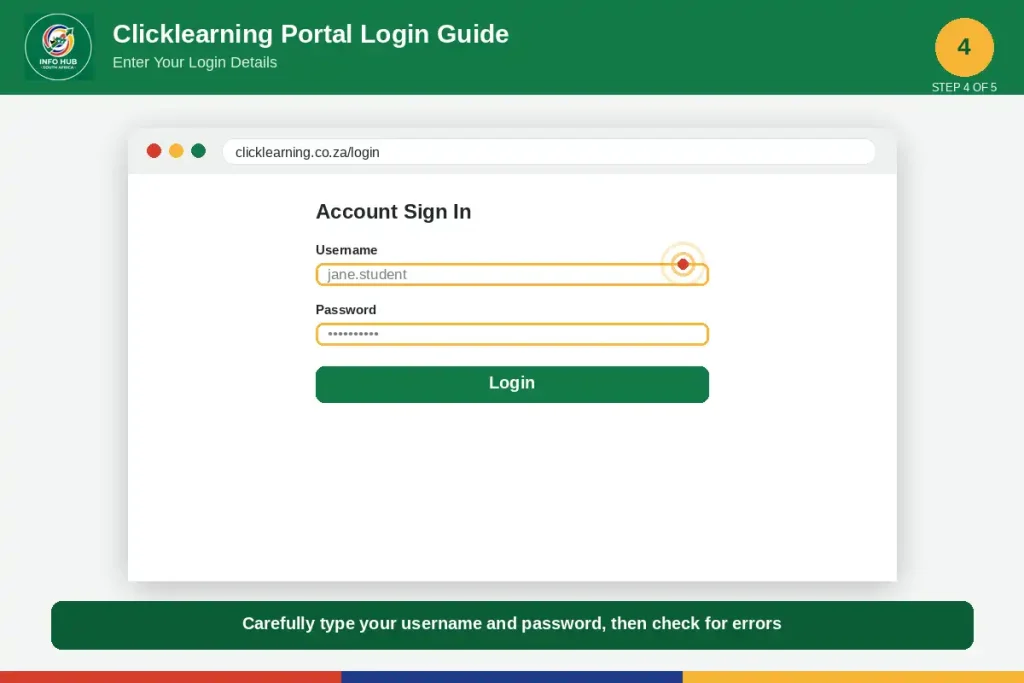Click the Password input field
The height and width of the screenshot is (683, 1024).
tap(512, 334)
